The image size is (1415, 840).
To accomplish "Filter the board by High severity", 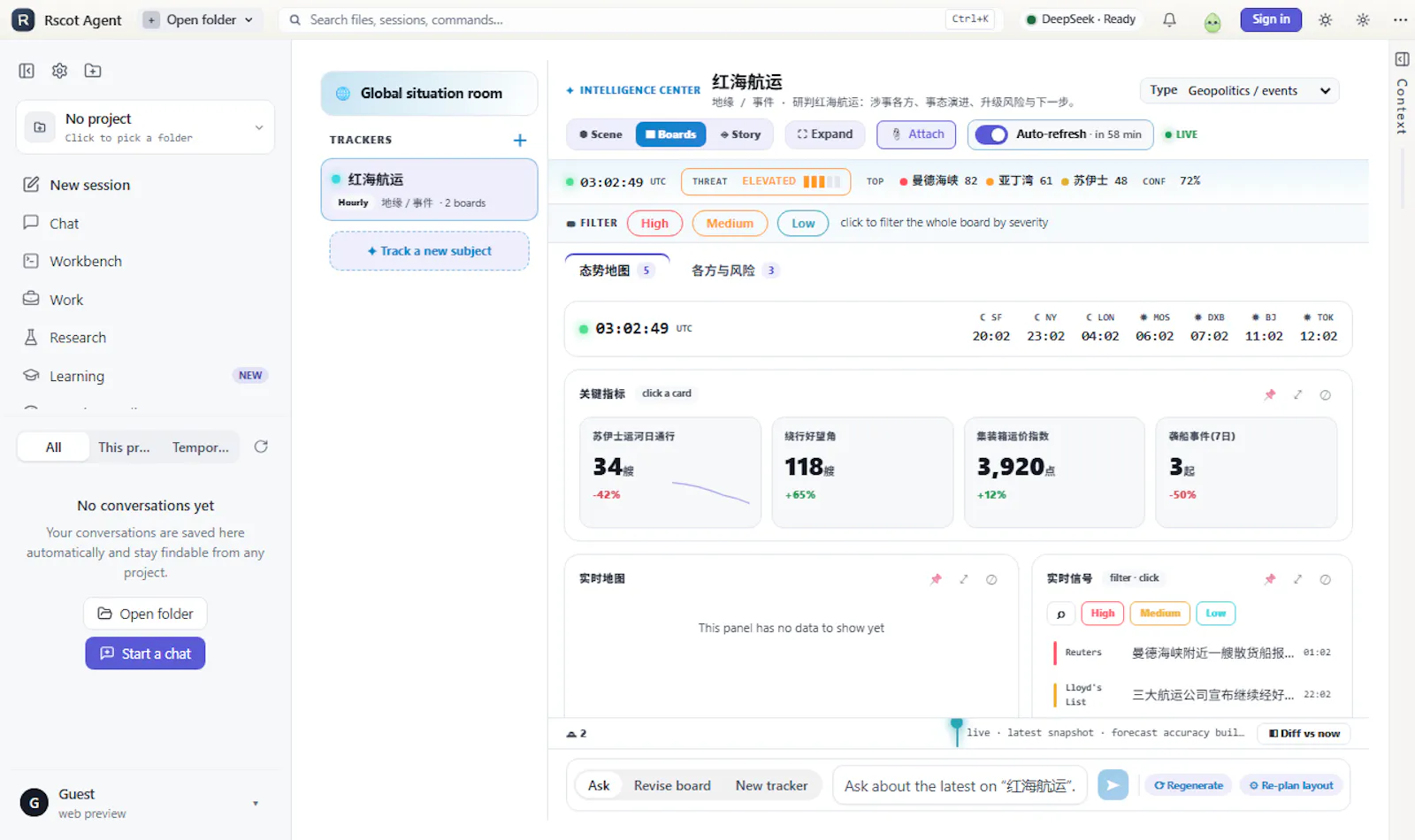I will [654, 224].
